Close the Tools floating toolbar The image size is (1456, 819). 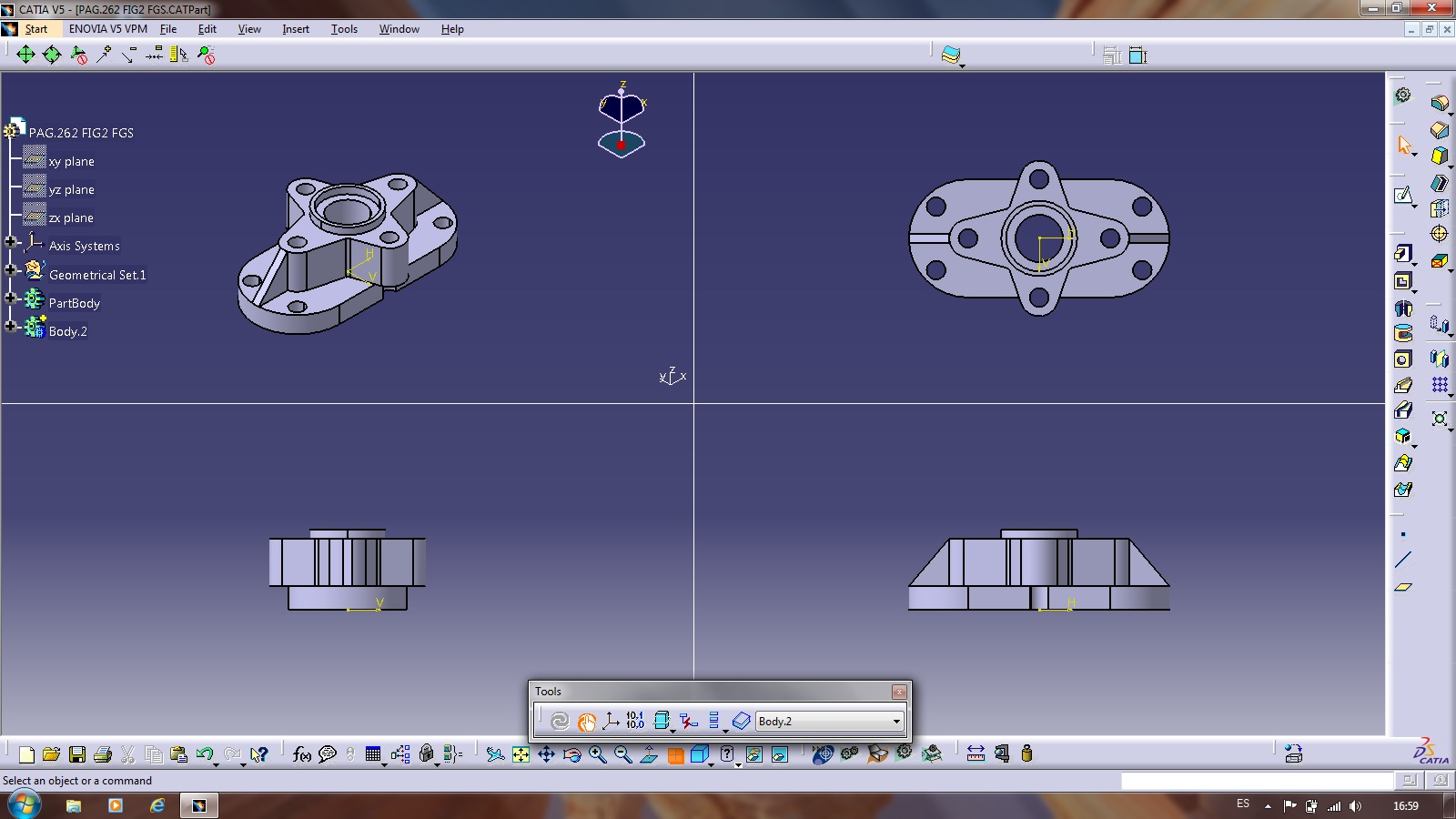pyautogui.click(x=899, y=692)
